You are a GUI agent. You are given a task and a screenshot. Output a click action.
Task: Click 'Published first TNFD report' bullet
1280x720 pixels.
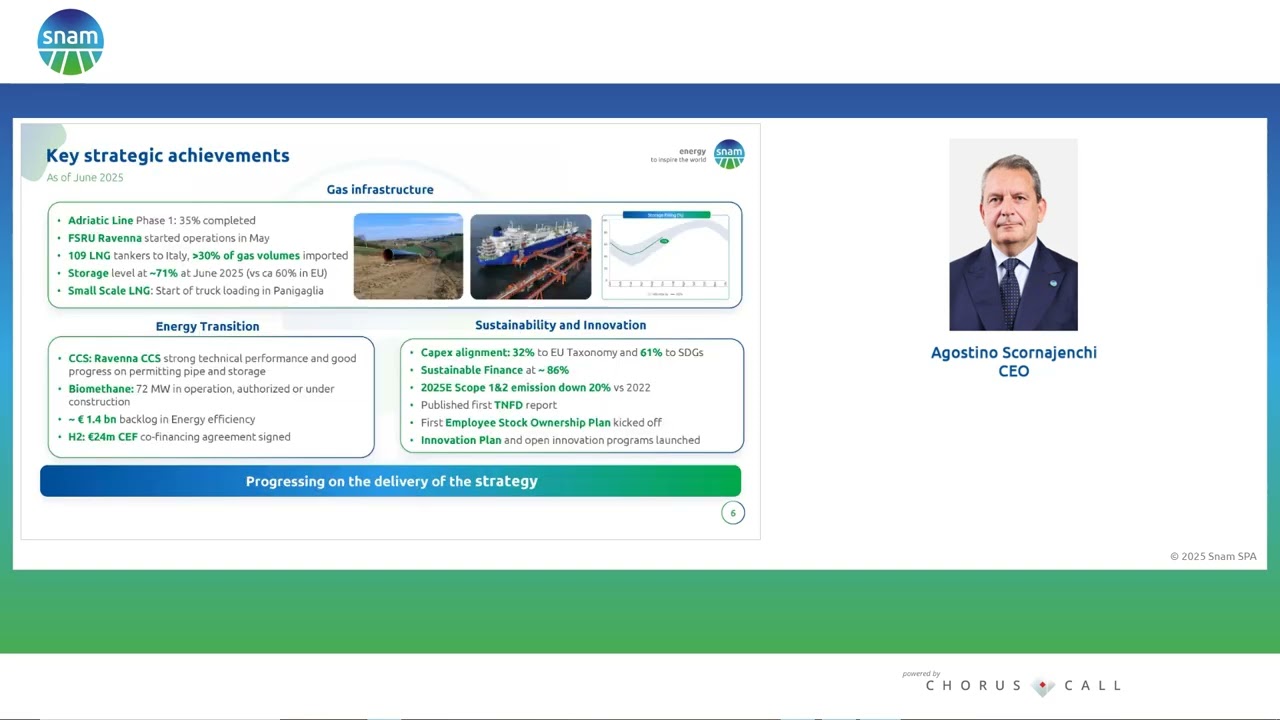[x=489, y=405]
